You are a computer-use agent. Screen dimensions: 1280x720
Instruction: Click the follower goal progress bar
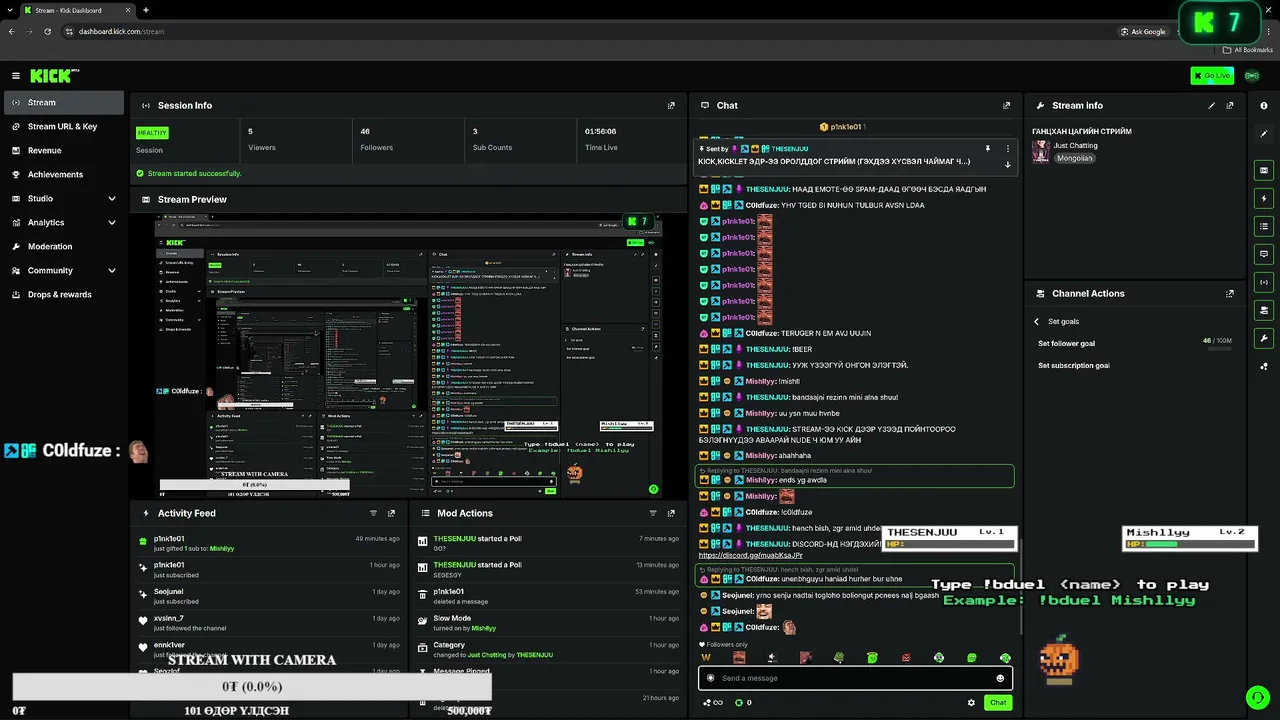tap(1219, 348)
